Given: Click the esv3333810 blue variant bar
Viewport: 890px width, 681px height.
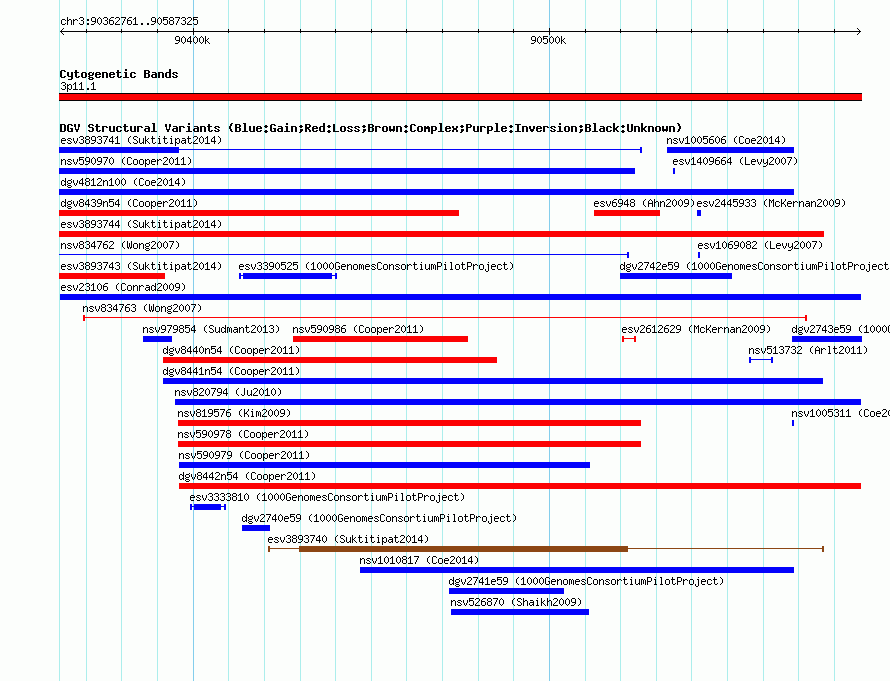Looking at the screenshot, I should point(208,507).
